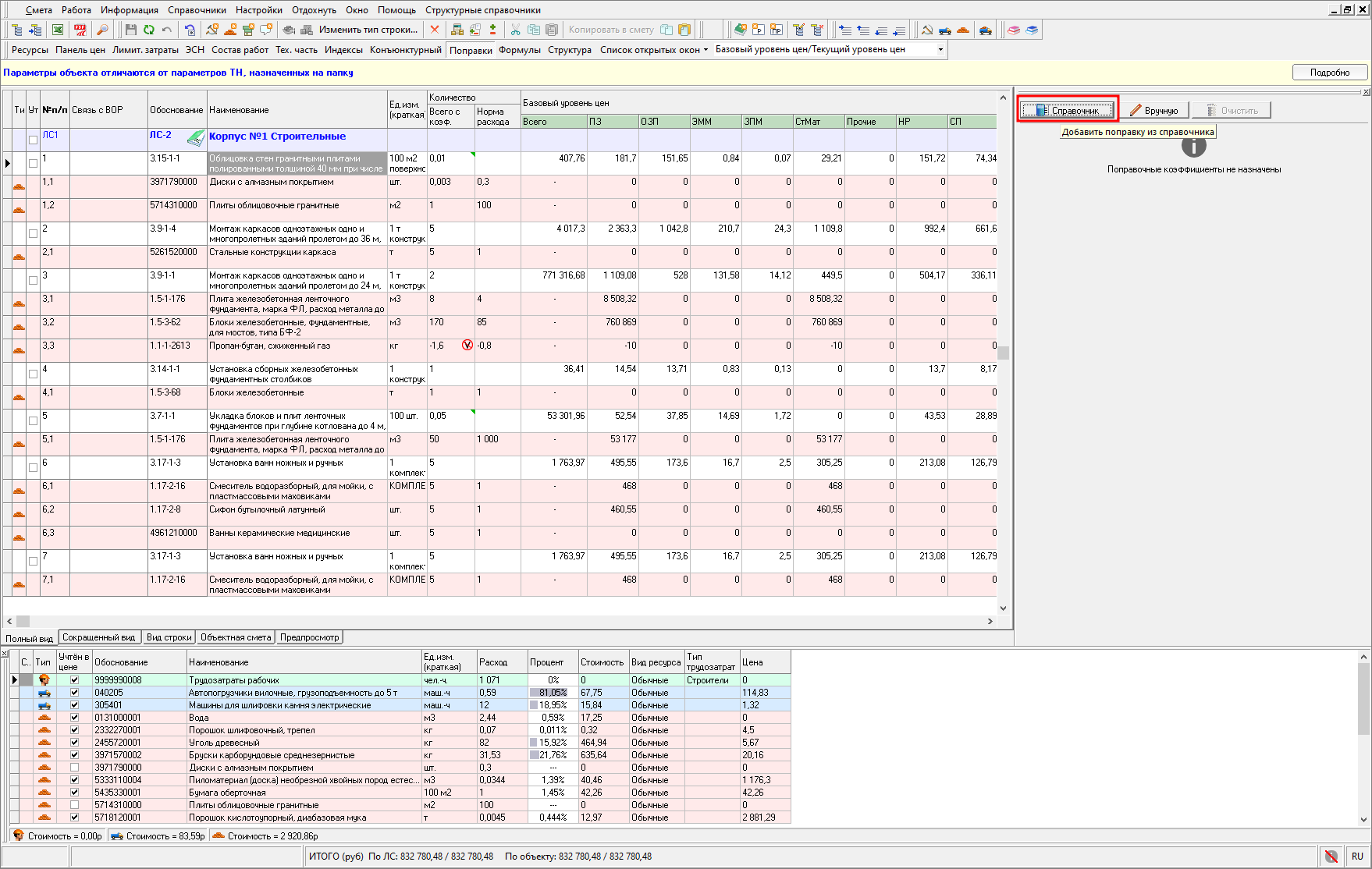This screenshot has height=869, width=1372.
Task: Check 'Учтён в цене' for 'Плиты облицовочные гранитные' resource
Action: (x=74, y=805)
